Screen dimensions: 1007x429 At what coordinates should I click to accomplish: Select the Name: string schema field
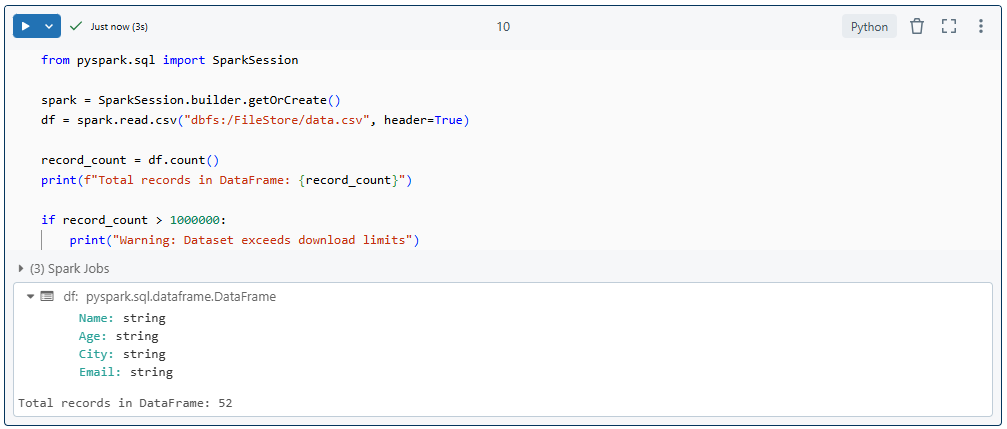[x=122, y=318]
